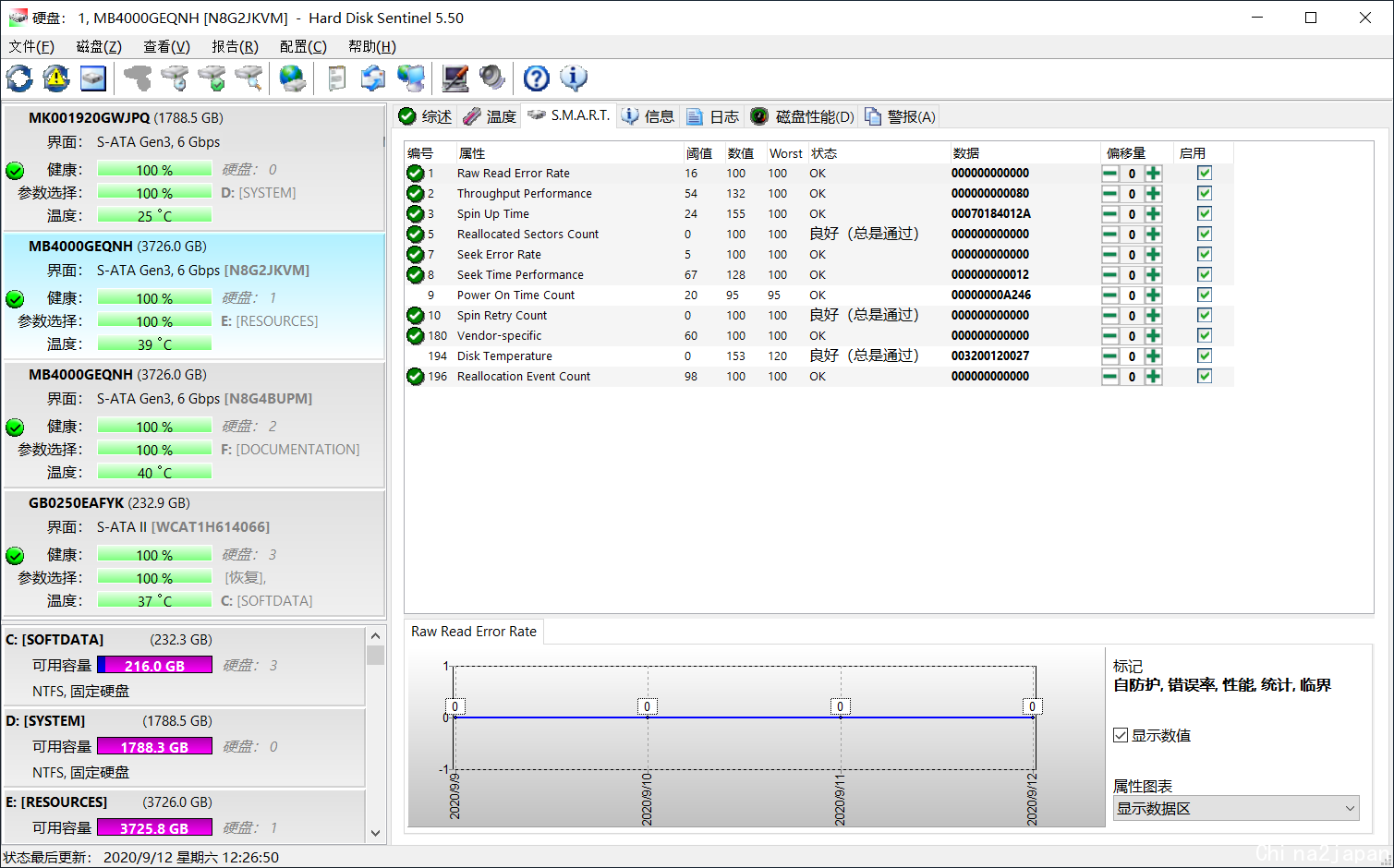Click the globe with monitor icon
Viewport: 1394px width, 868px height.
point(410,78)
